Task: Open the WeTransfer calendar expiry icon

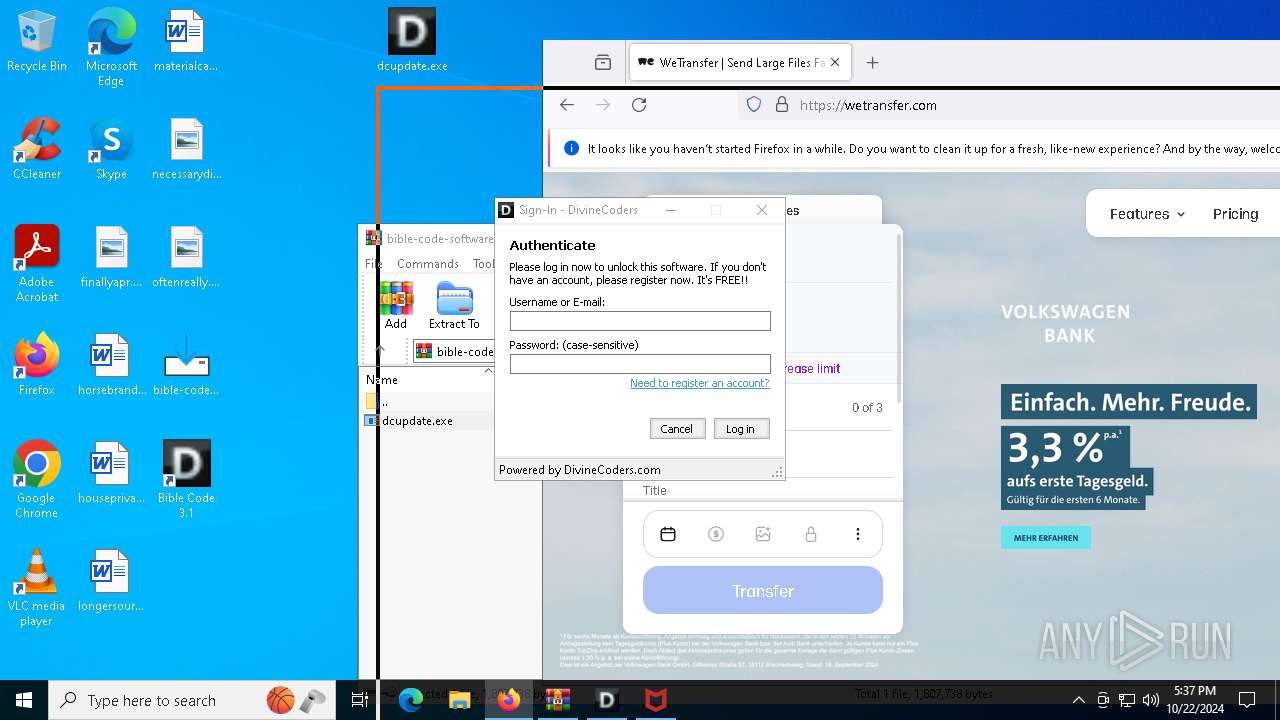Action: pos(668,534)
